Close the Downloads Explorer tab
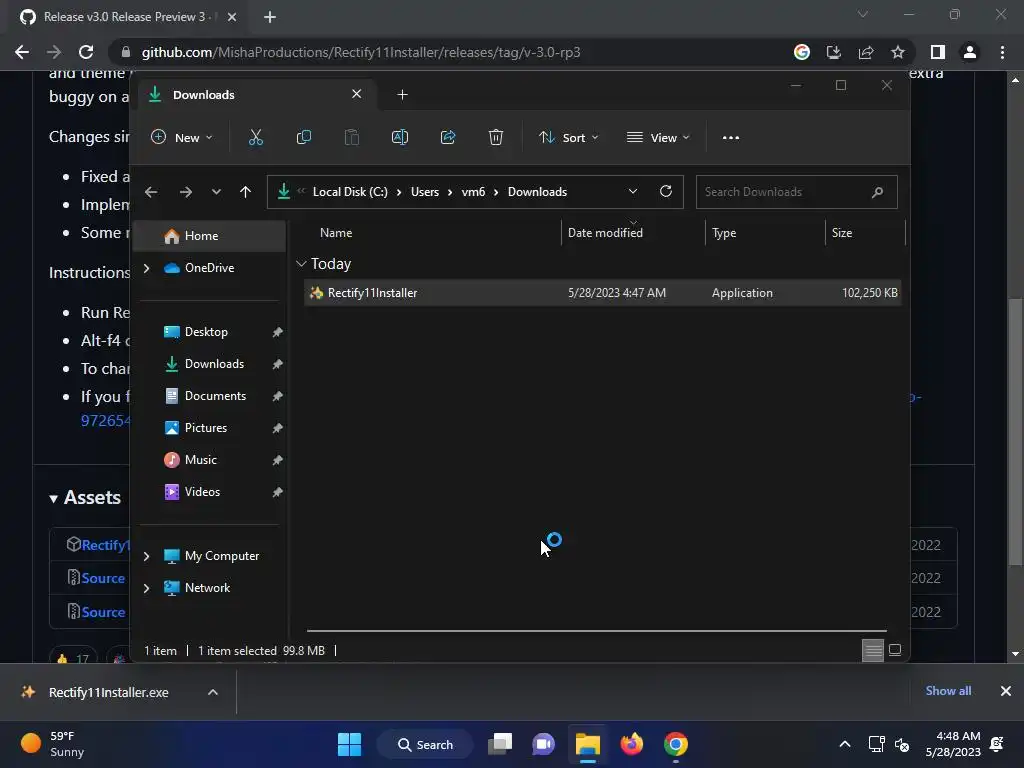This screenshot has width=1024, height=768. click(357, 94)
